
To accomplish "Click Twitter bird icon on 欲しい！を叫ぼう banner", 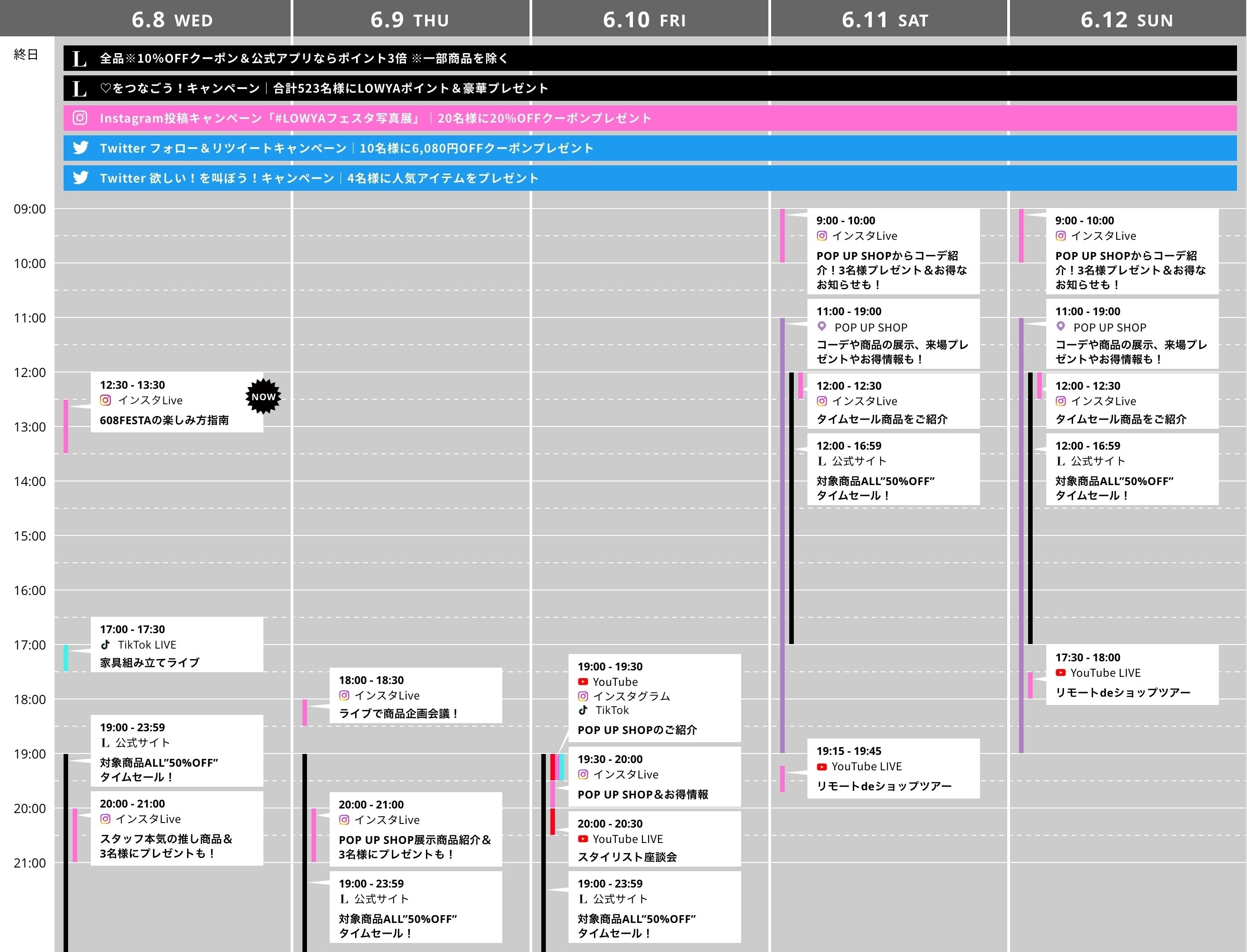I will tap(80, 178).
